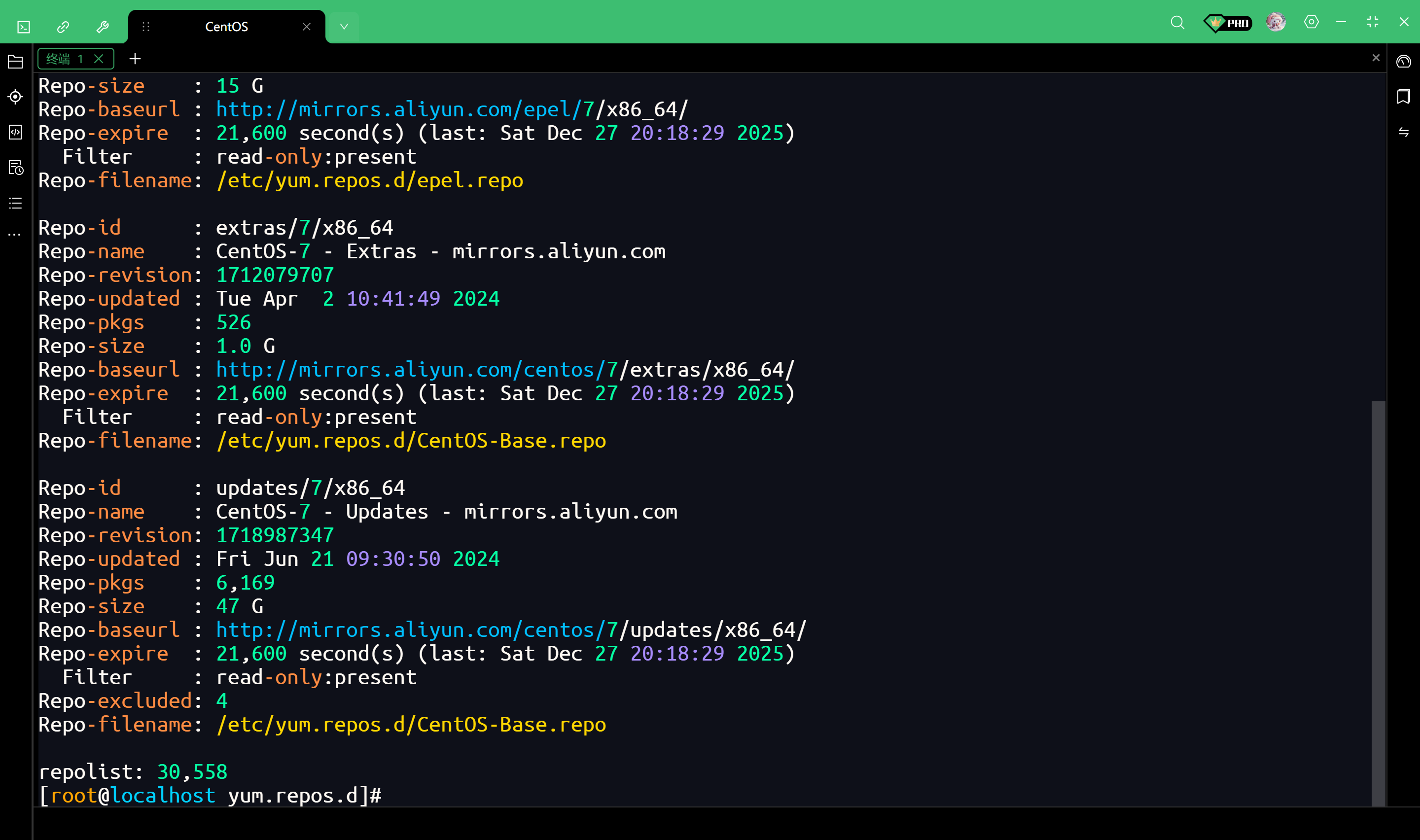1420x840 pixels.
Task: Open the performance gauge icon on right panel
Action: coord(1403,61)
